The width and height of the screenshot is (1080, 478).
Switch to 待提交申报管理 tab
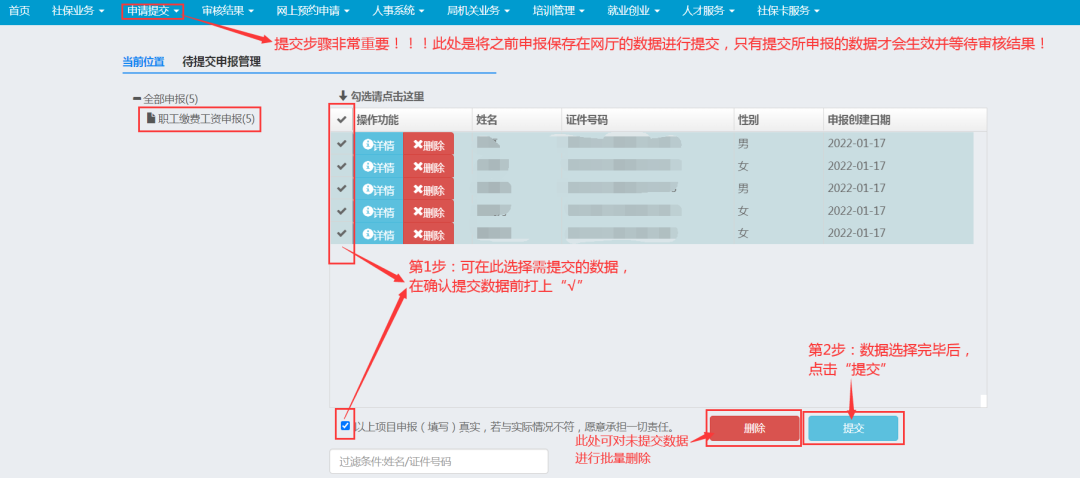[221, 62]
